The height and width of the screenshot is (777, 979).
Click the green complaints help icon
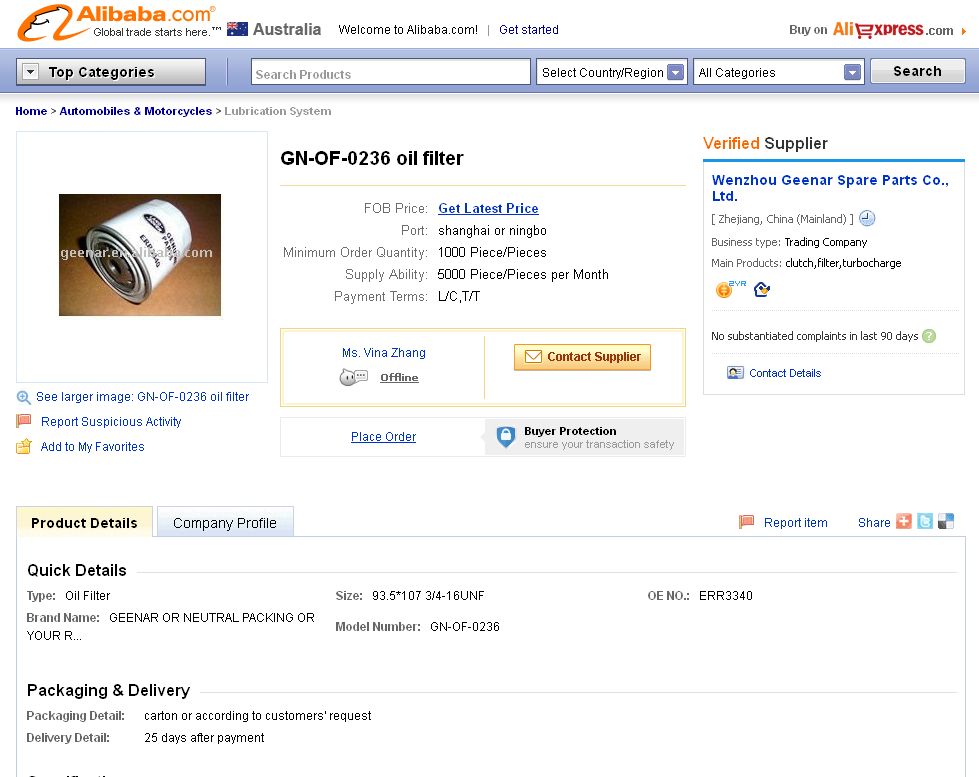[929, 336]
